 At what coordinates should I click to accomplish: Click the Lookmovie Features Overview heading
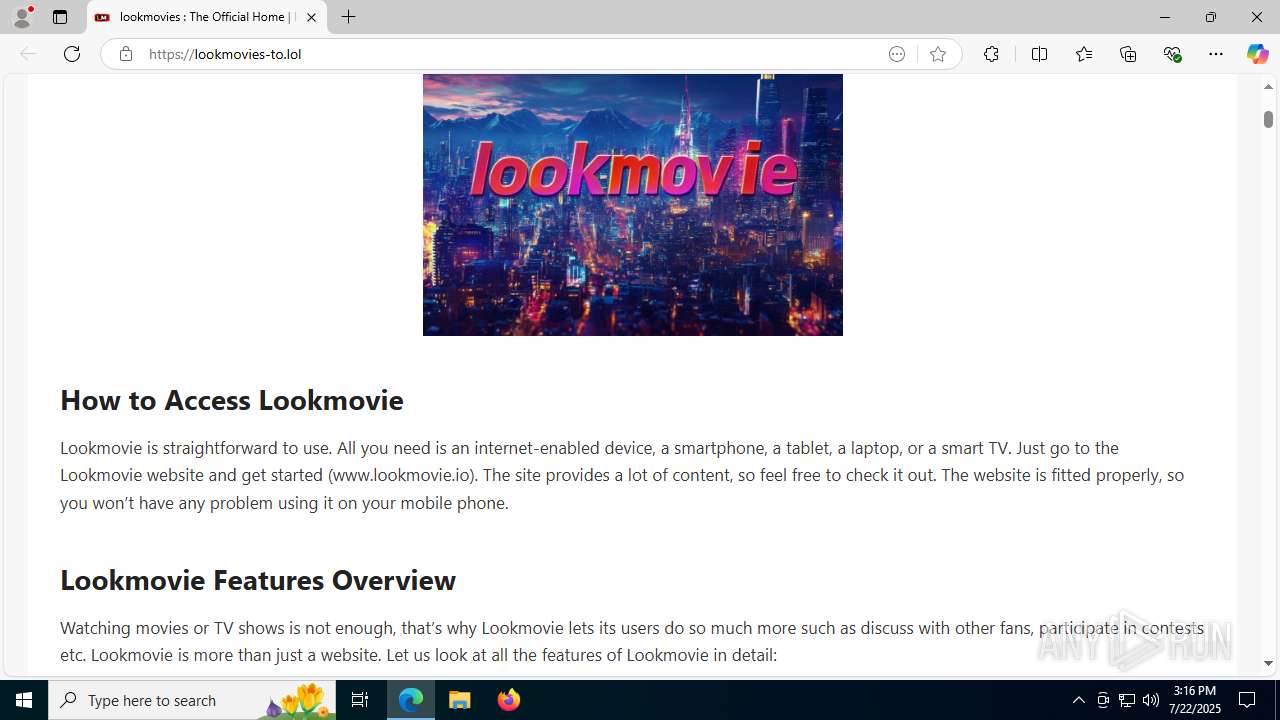(258, 580)
